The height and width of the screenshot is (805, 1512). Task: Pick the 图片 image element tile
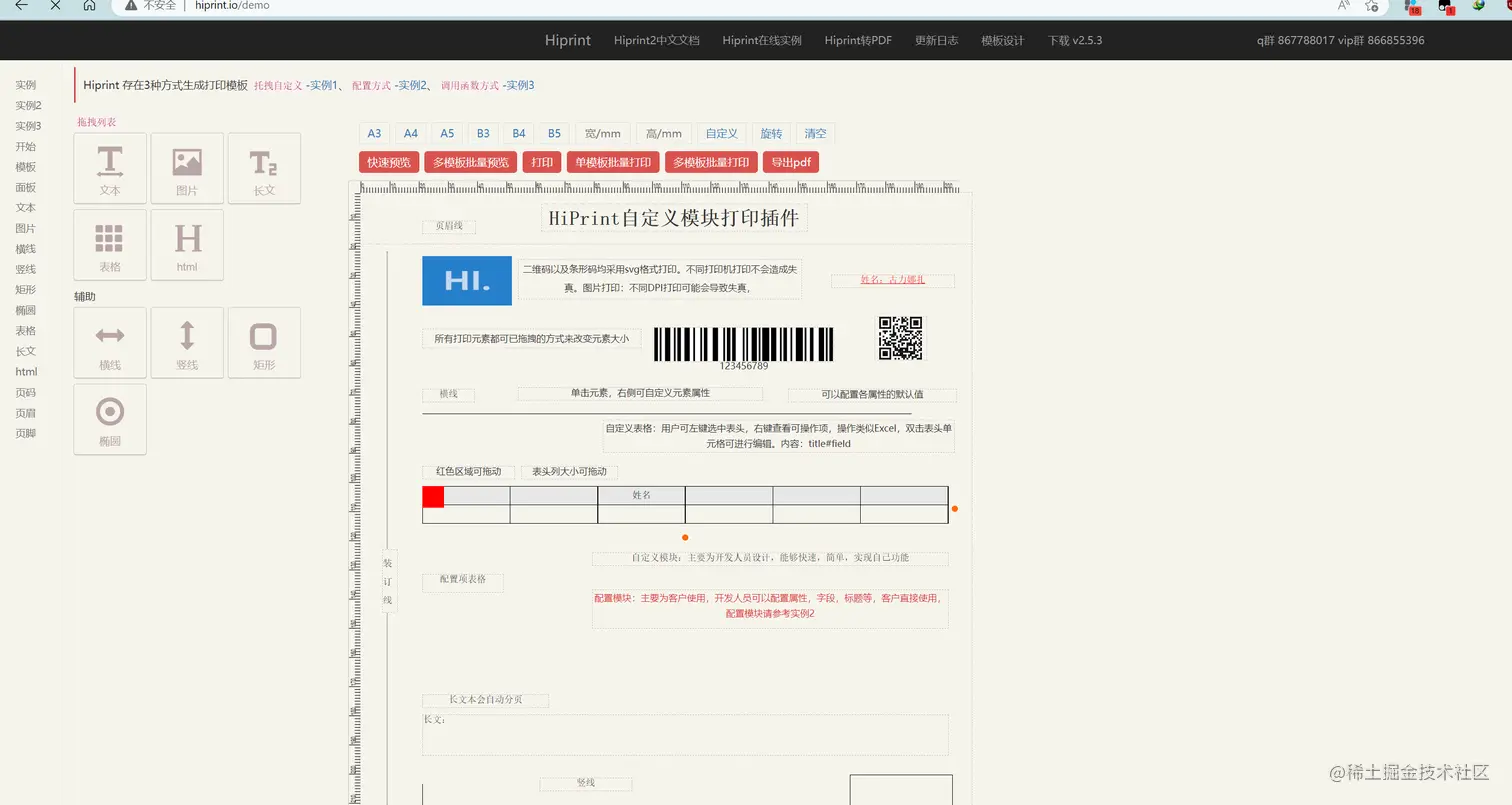click(187, 168)
